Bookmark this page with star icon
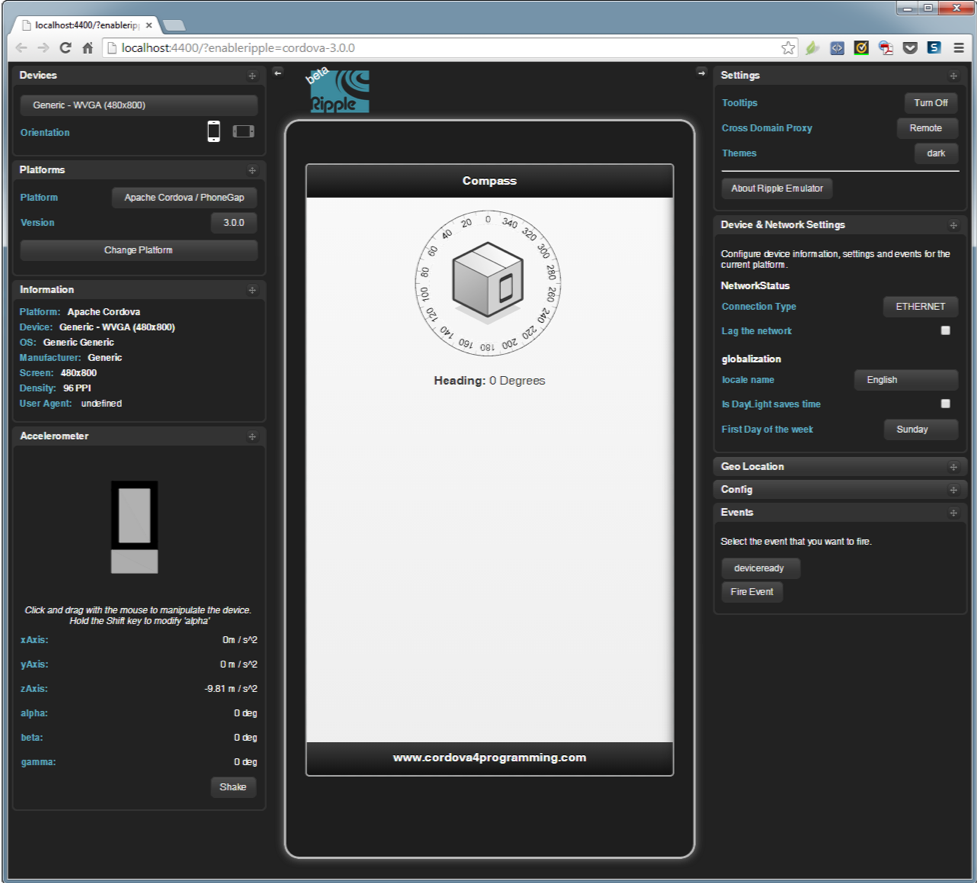This screenshot has height=883, width=977. pos(788,48)
